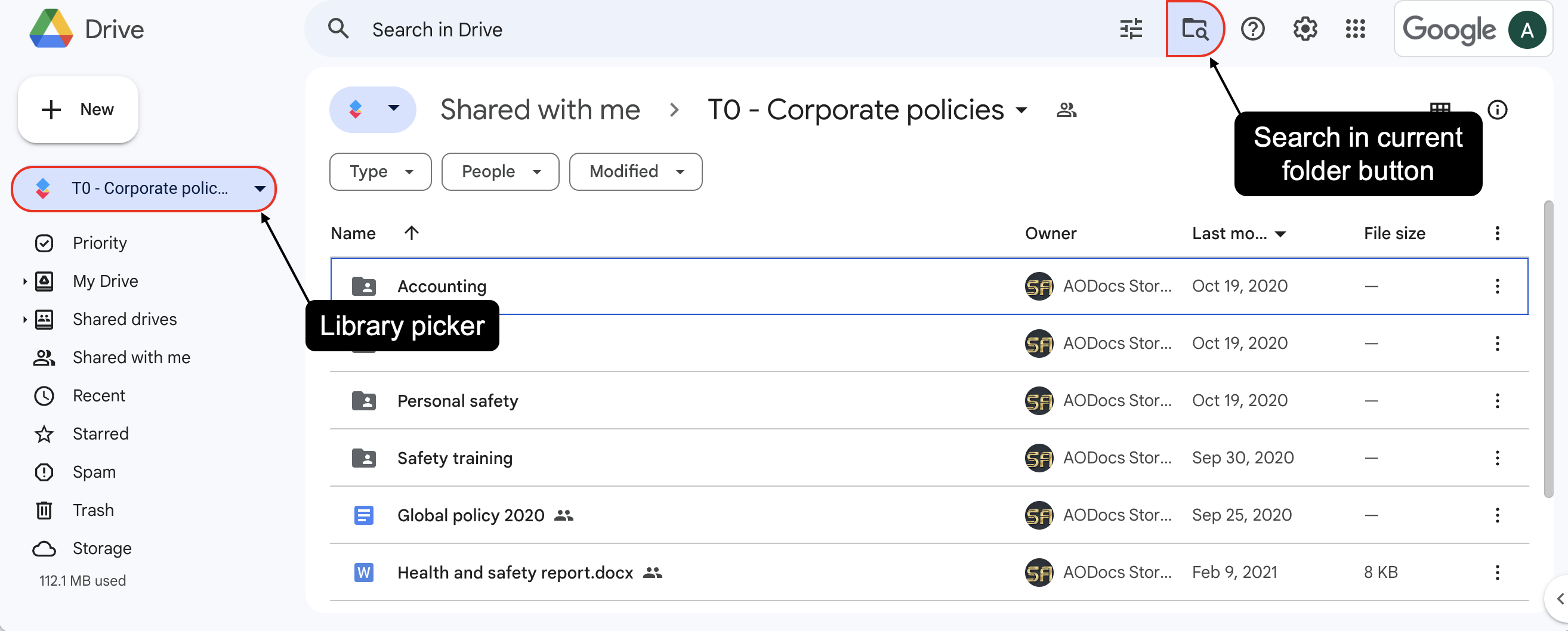Open the AODocs library dropdown in breadcrumb

tap(372, 110)
